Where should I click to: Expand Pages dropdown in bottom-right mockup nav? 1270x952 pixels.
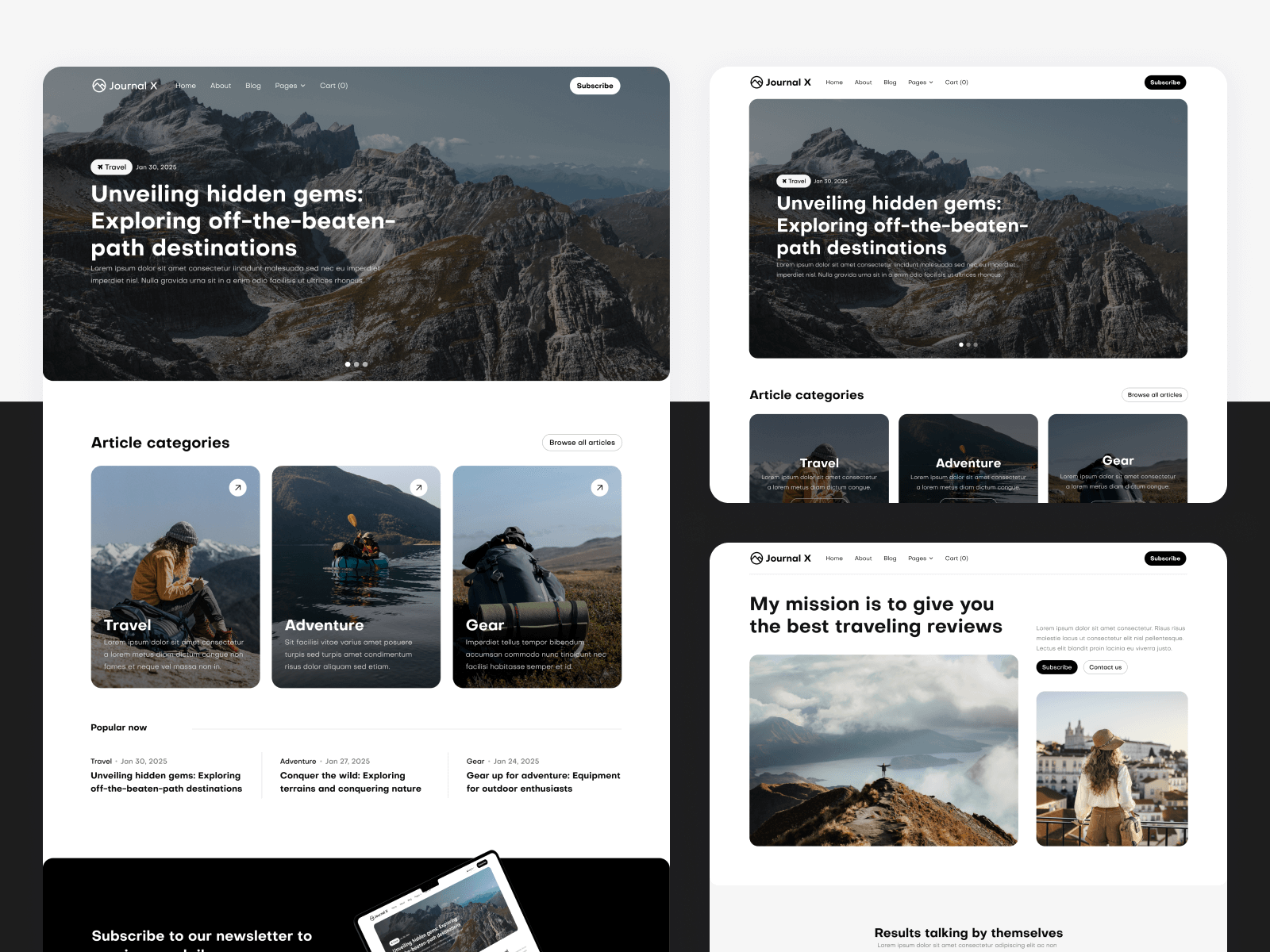[920, 559]
